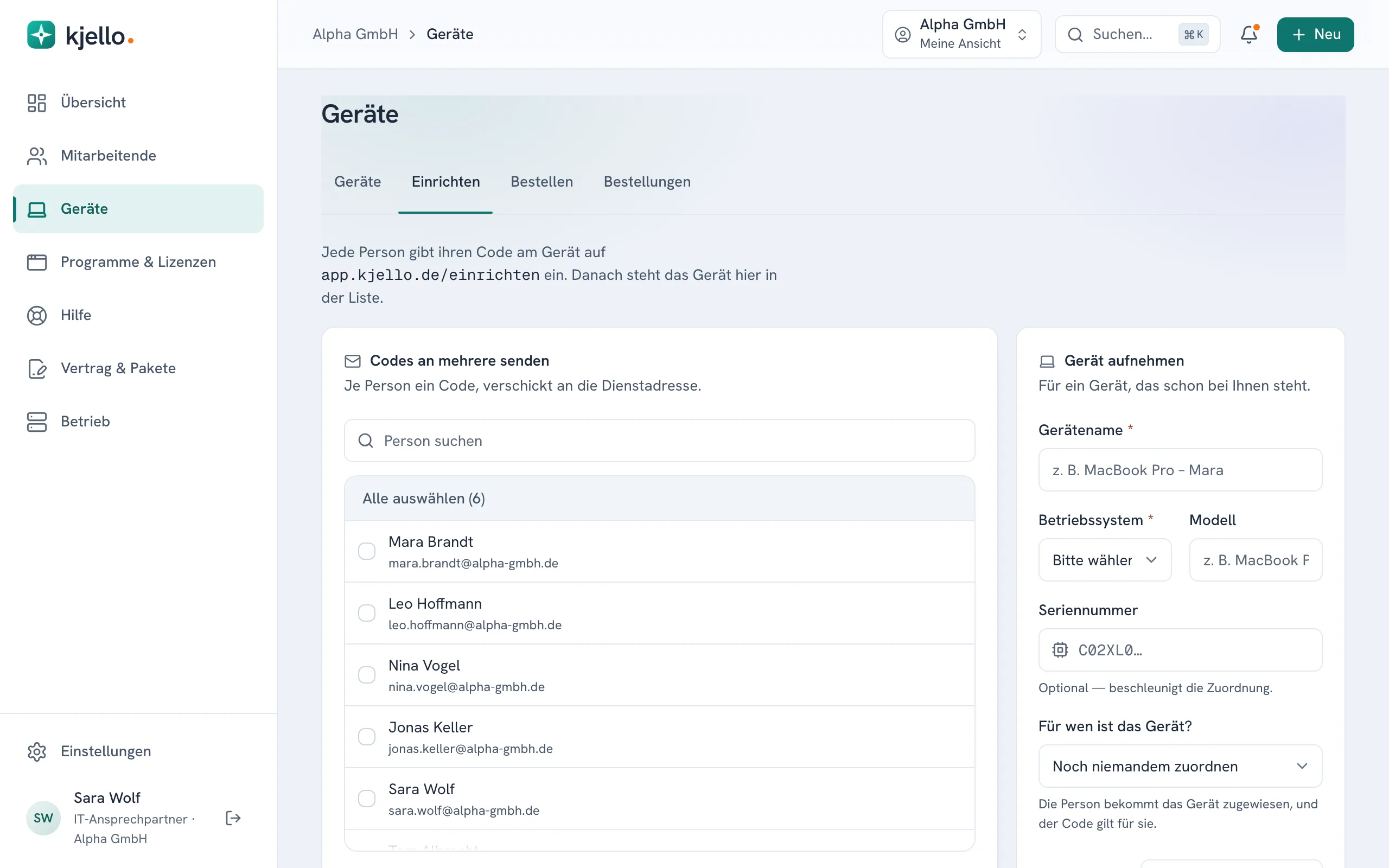This screenshot has width=1389, height=868.
Task: Open the 'Noch niemandem zuordnen' dropdown
Action: [x=1180, y=766]
